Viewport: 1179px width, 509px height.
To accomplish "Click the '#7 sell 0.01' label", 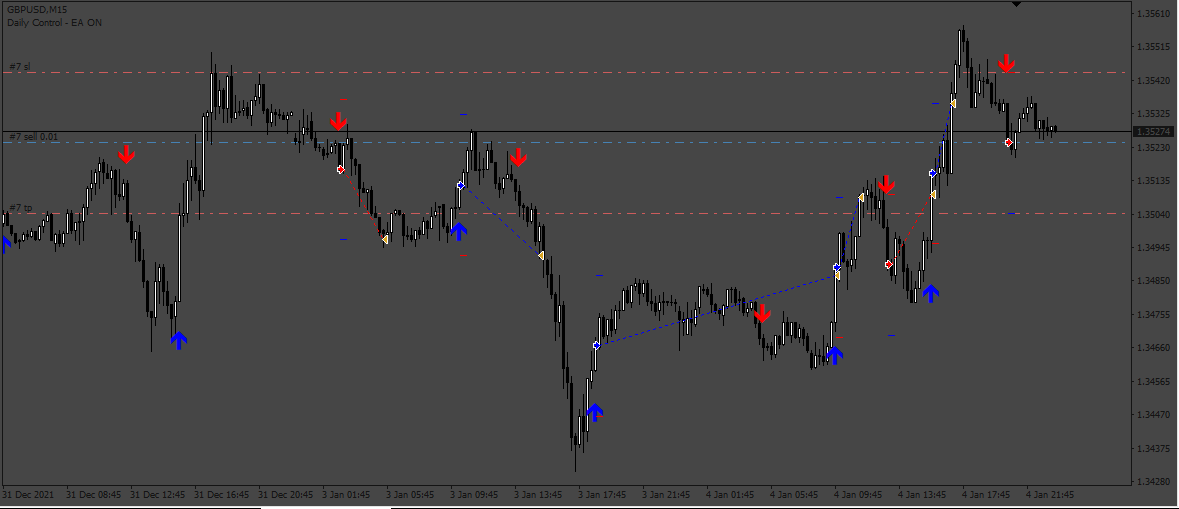I will coord(34,136).
